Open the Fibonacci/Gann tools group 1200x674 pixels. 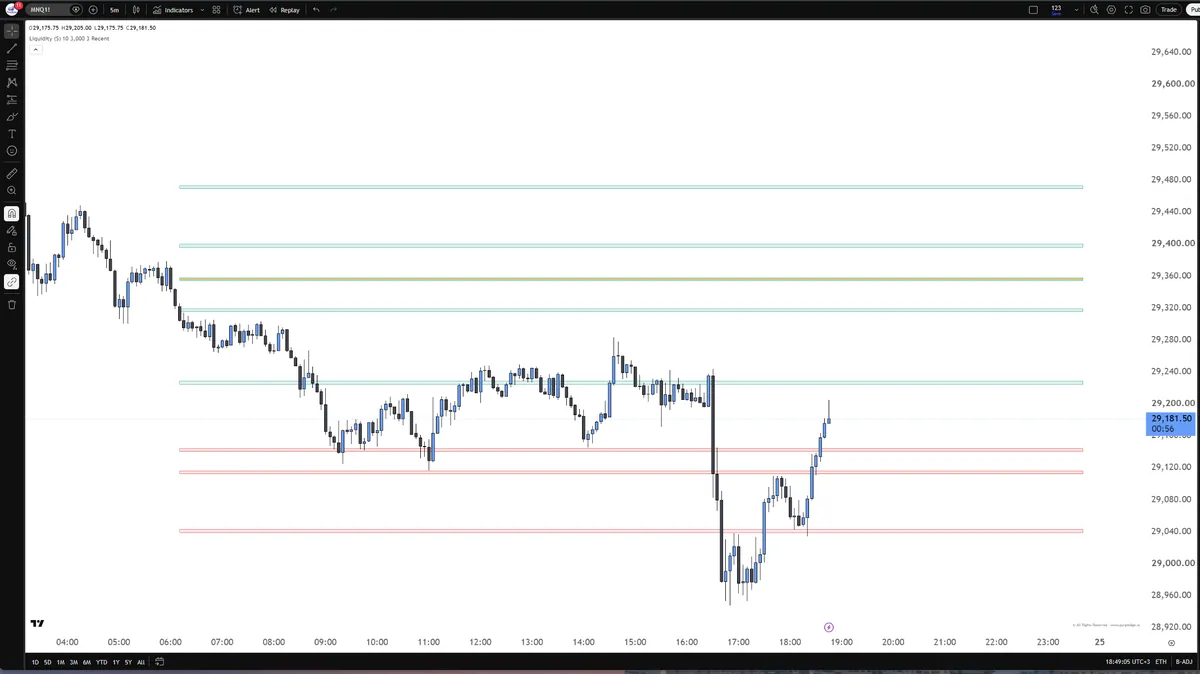tap(12, 65)
